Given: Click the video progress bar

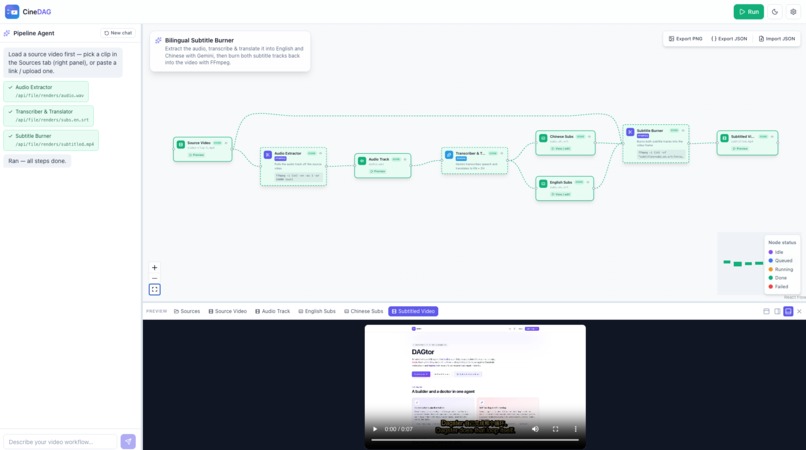Looking at the screenshot, I should 475,440.
